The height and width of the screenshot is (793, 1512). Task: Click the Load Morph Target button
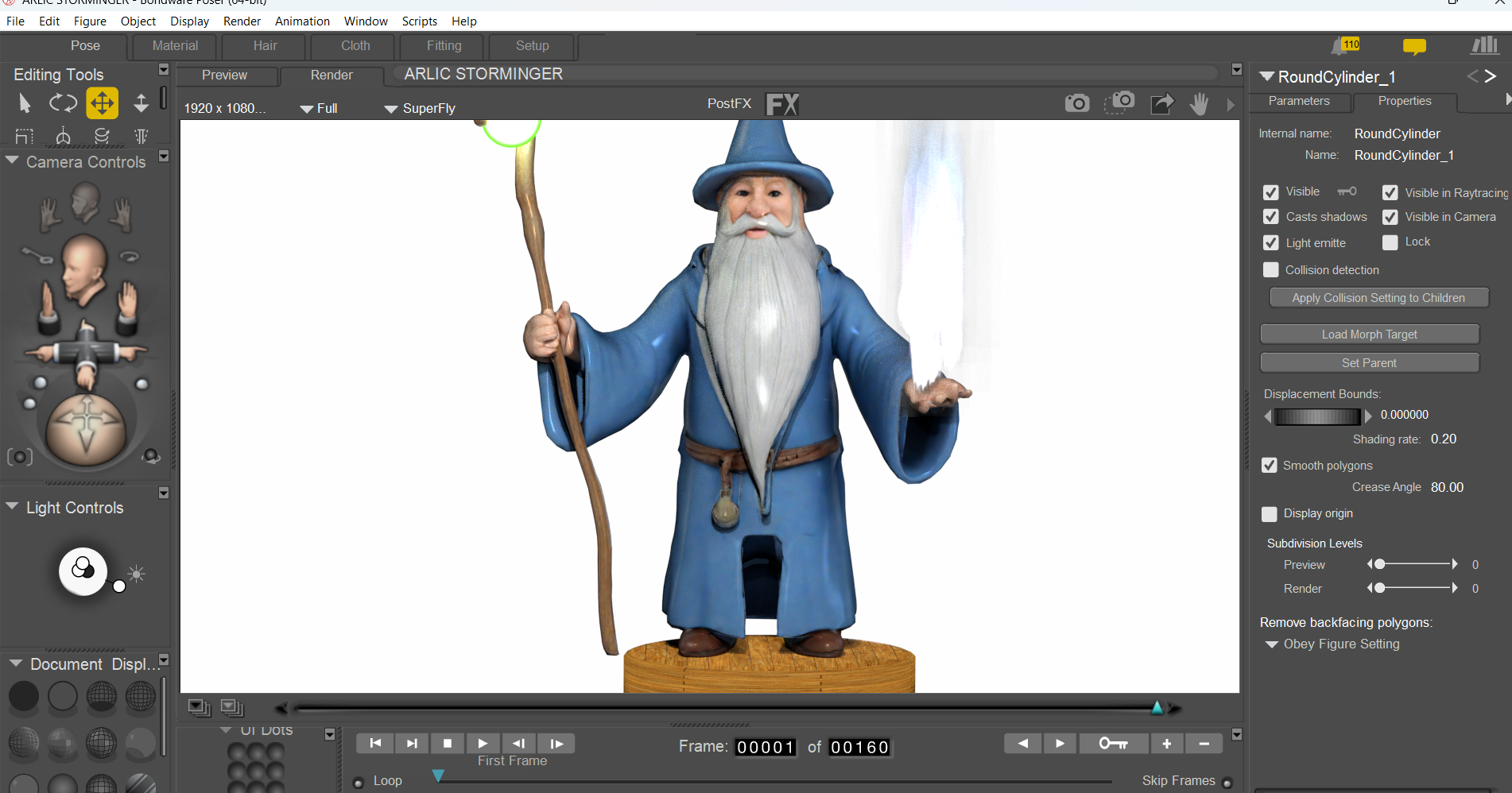pyautogui.click(x=1369, y=335)
